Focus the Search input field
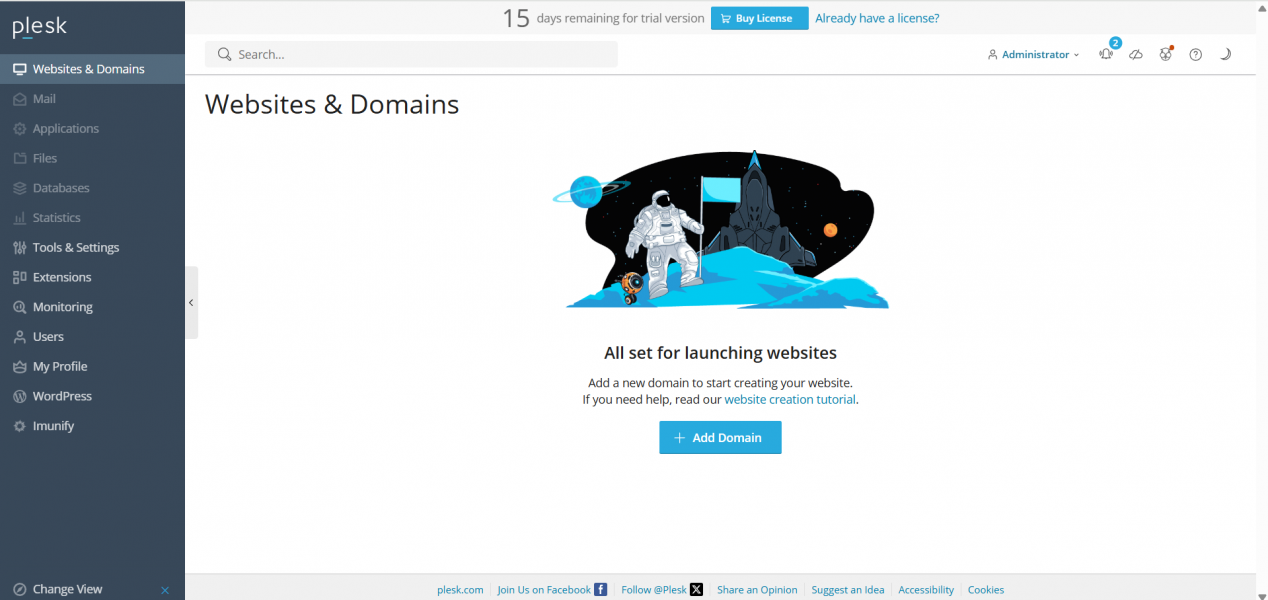The height and width of the screenshot is (600, 1268). [411, 54]
